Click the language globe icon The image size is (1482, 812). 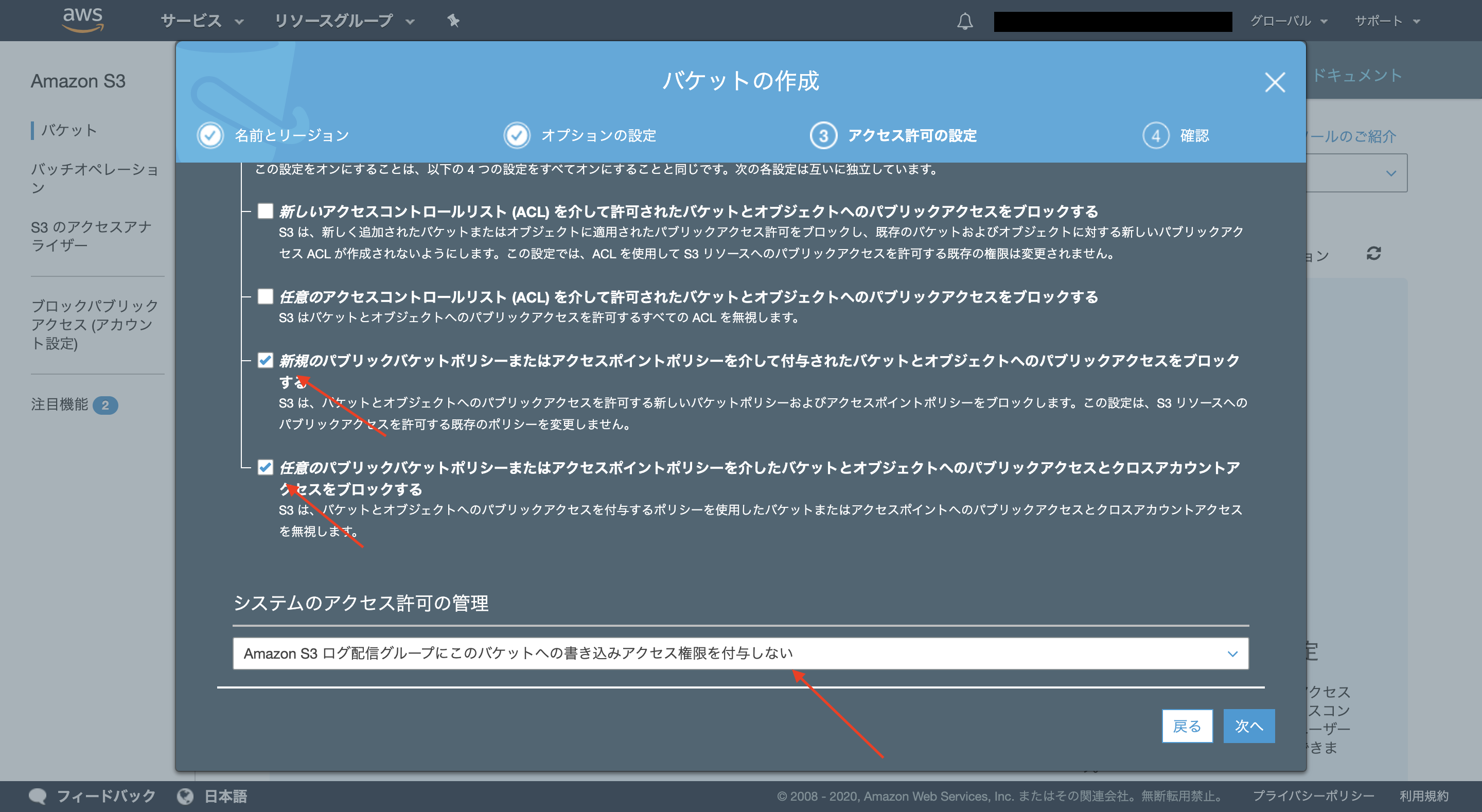point(185,796)
